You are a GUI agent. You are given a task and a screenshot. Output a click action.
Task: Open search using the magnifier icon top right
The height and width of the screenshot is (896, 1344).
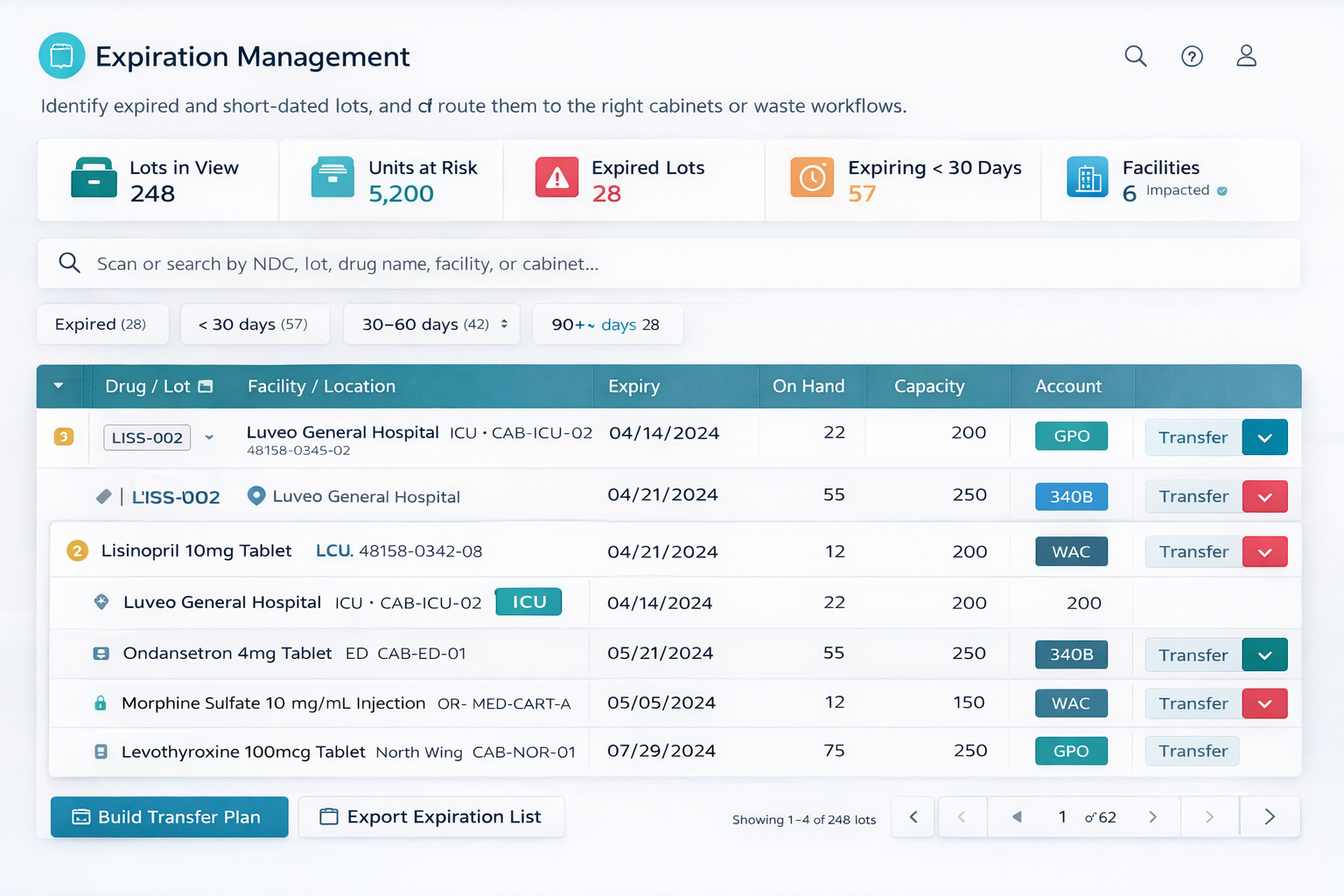click(1135, 56)
